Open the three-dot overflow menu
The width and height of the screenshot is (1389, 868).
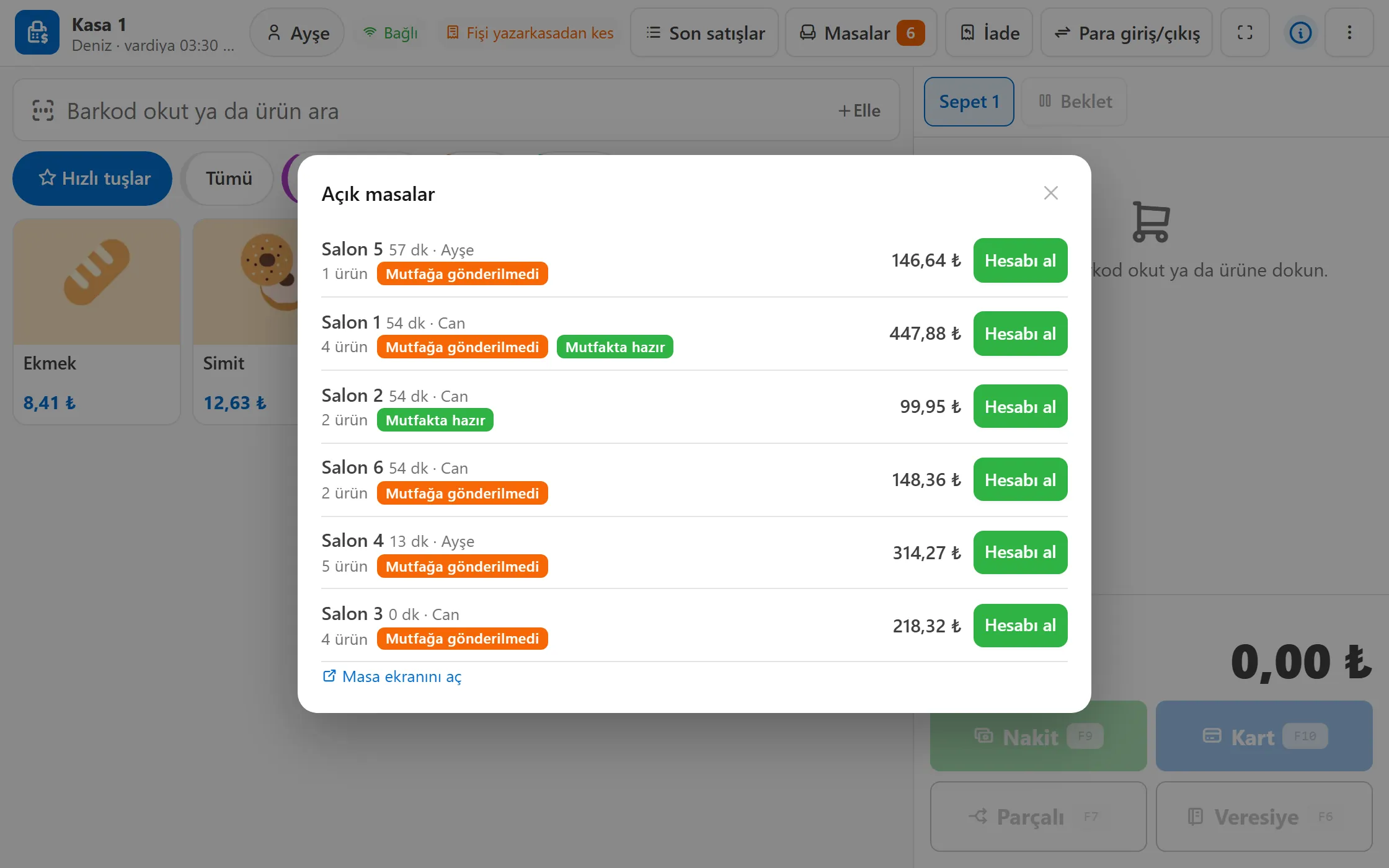tap(1349, 33)
